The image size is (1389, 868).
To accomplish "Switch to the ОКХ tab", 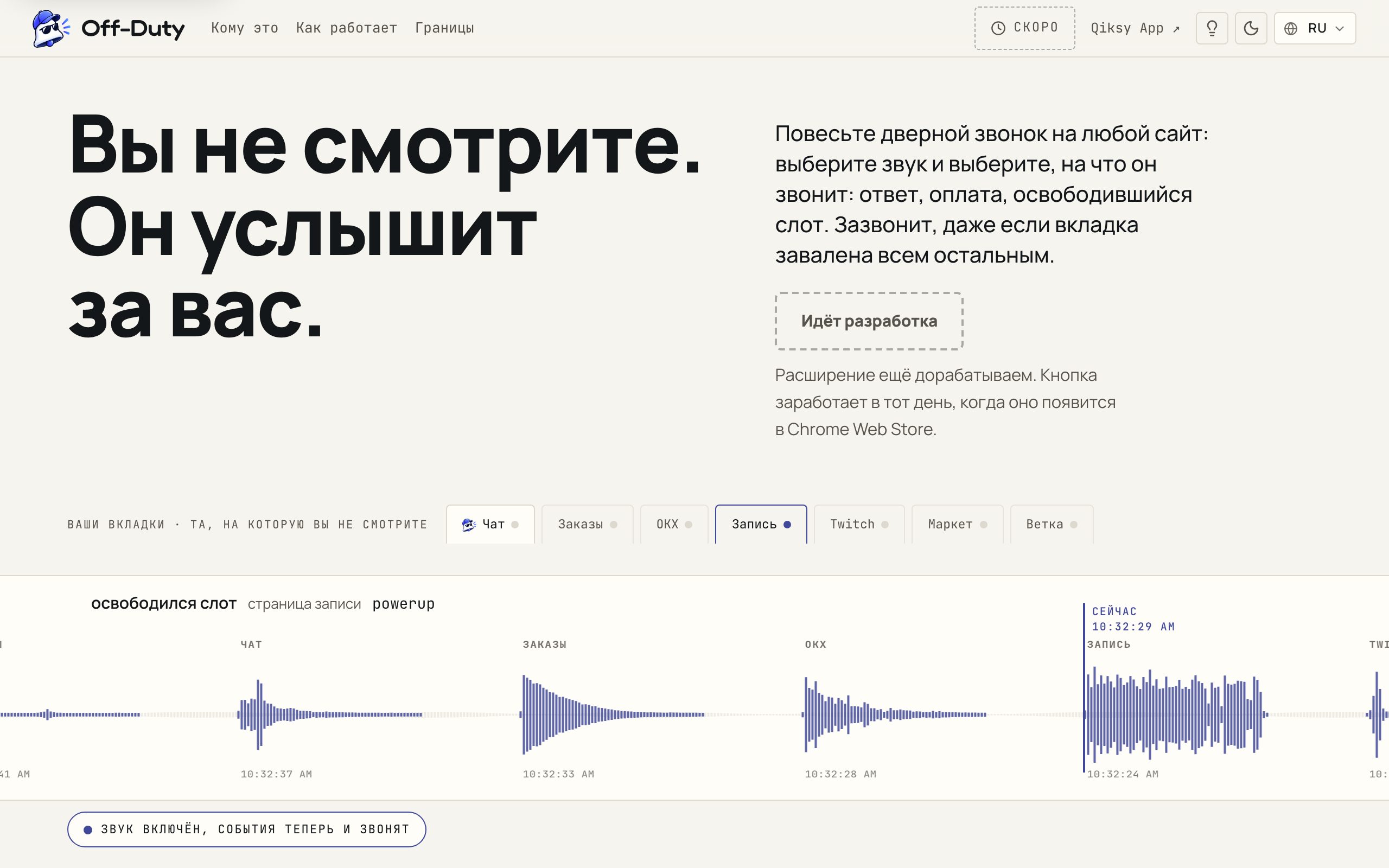I will tap(674, 524).
